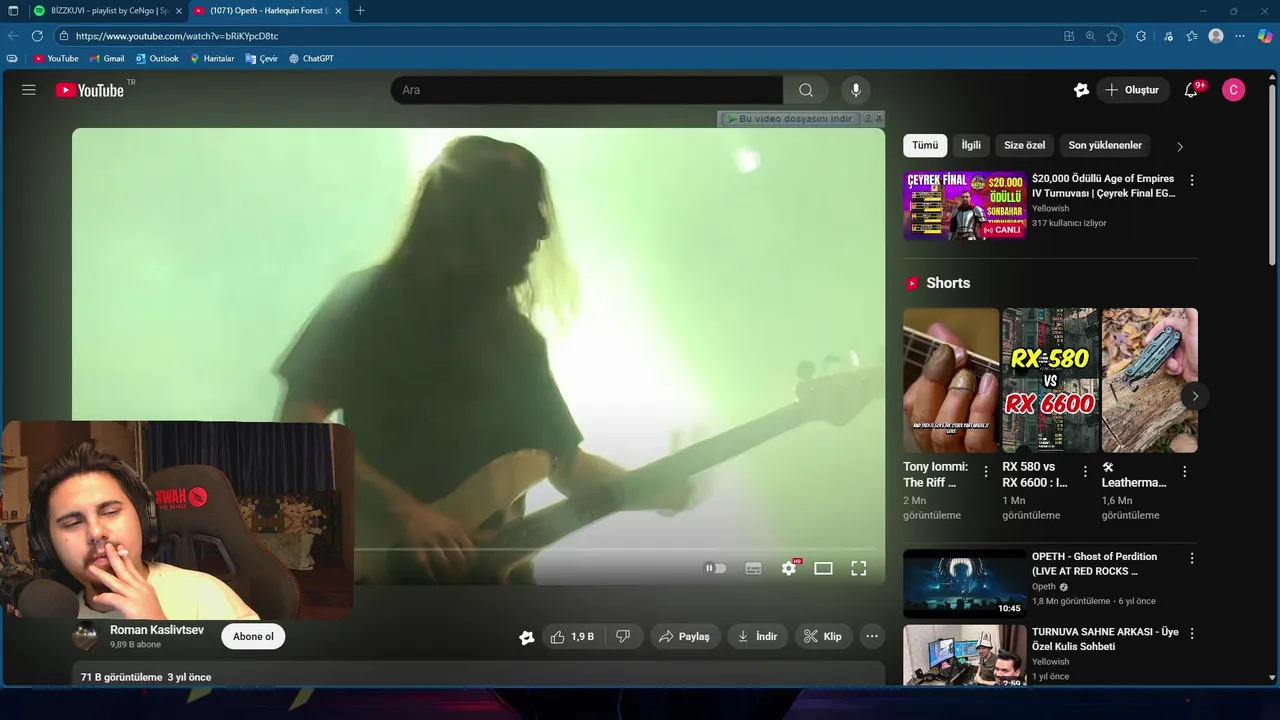Open Leatherman short thumbnail
Image resolution: width=1280 pixels, height=720 pixels.
1149,380
